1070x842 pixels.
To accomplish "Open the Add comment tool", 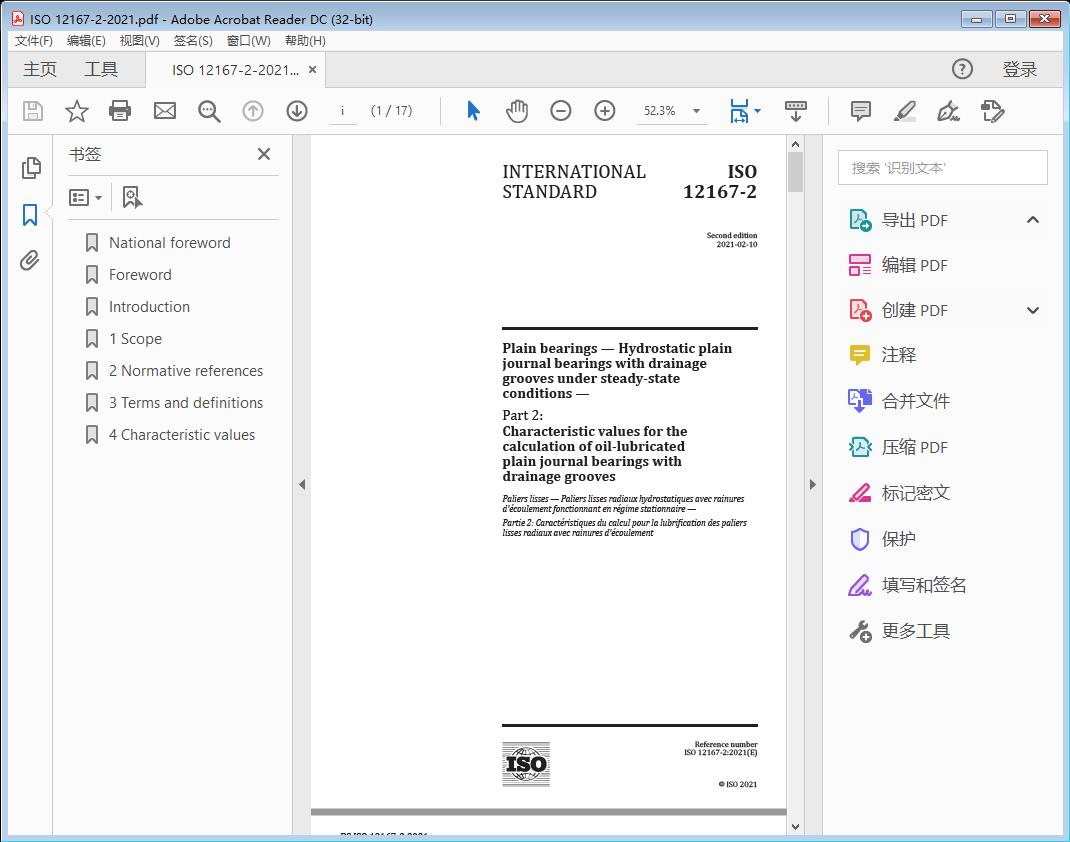I will pos(860,111).
